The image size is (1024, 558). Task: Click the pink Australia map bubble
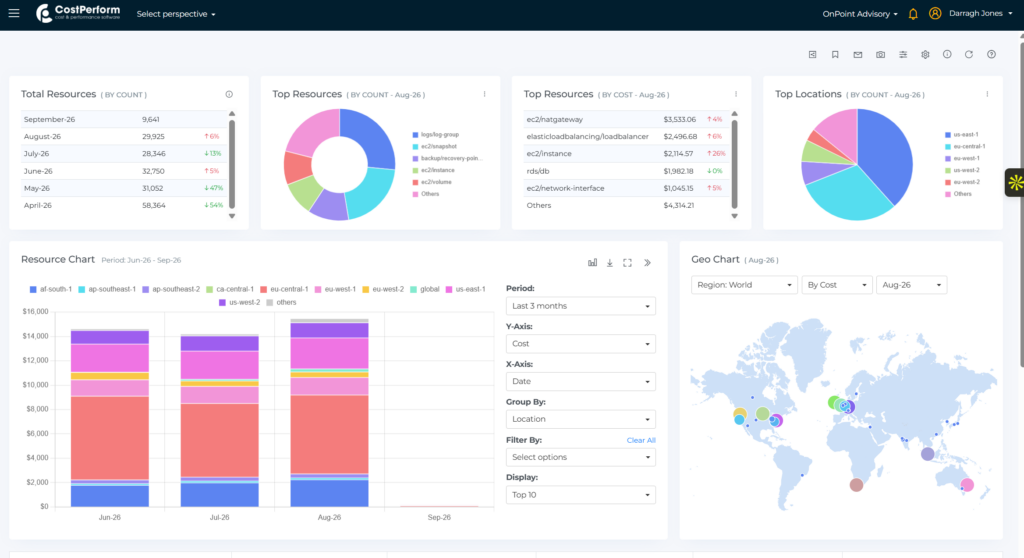click(x=967, y=485)
